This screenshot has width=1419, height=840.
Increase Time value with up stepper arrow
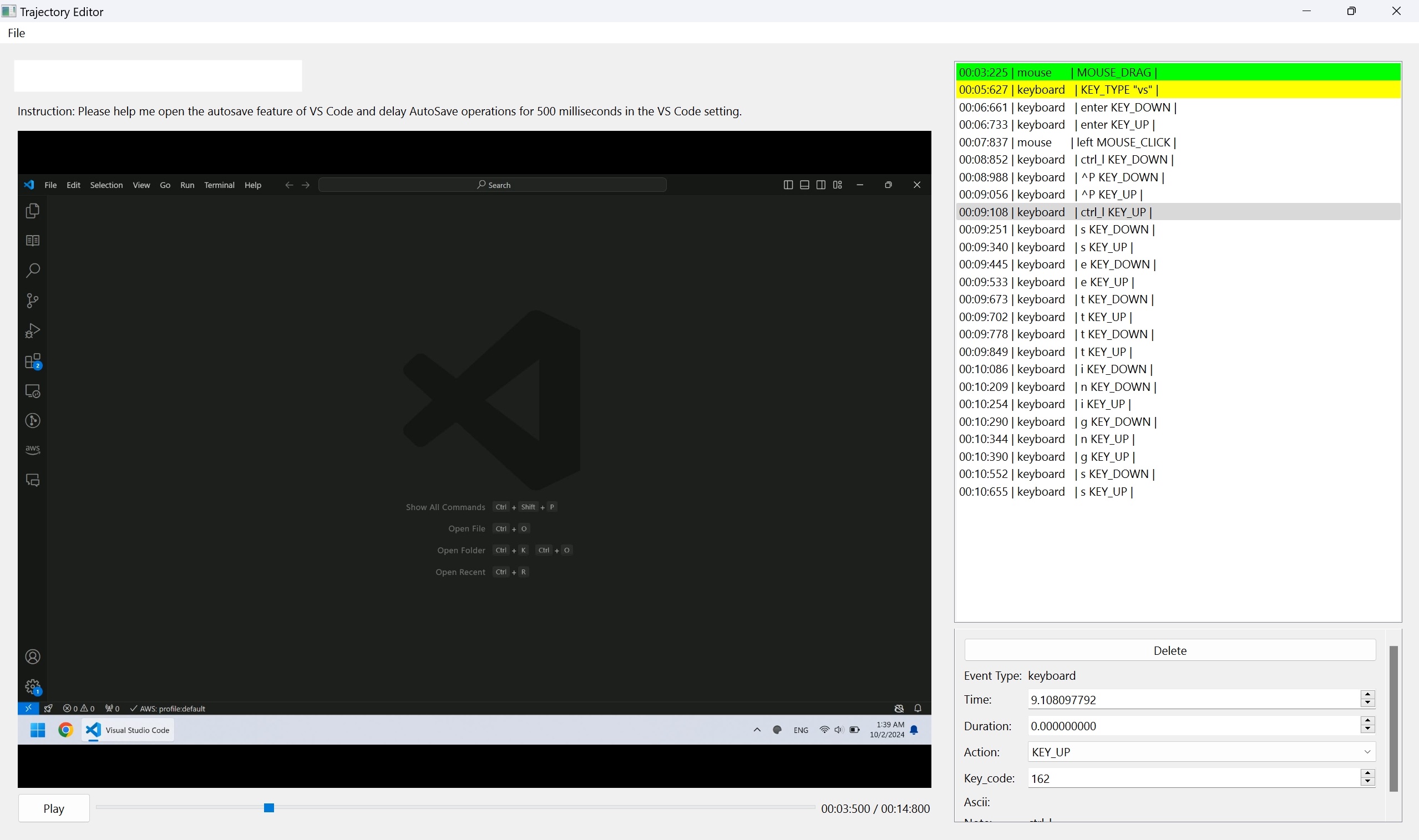[1367, 695]
